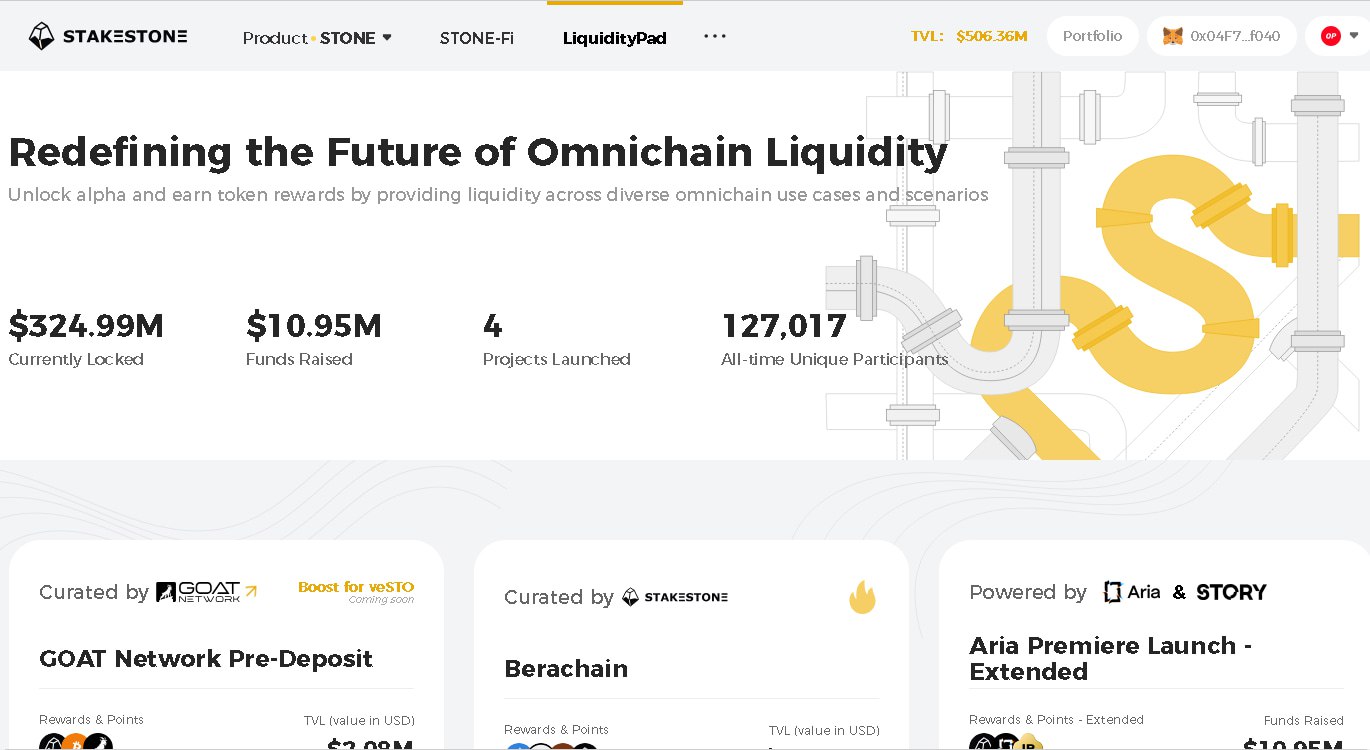The height and width of the screenshot is (750, 1370).
Task: Open the network selector dropdown arrow
Action: coord(1354,36)
